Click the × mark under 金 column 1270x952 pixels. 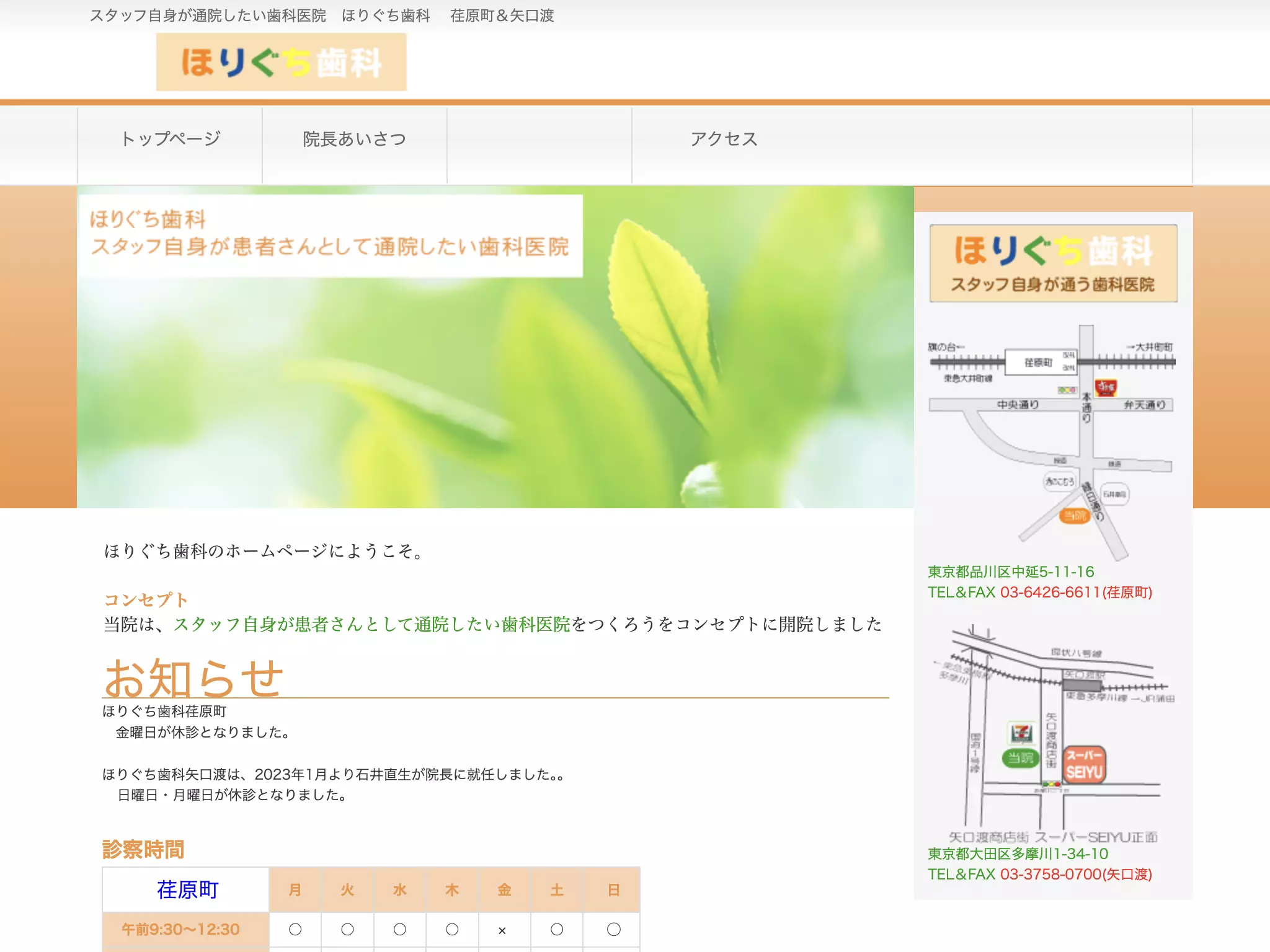[502, 930]
